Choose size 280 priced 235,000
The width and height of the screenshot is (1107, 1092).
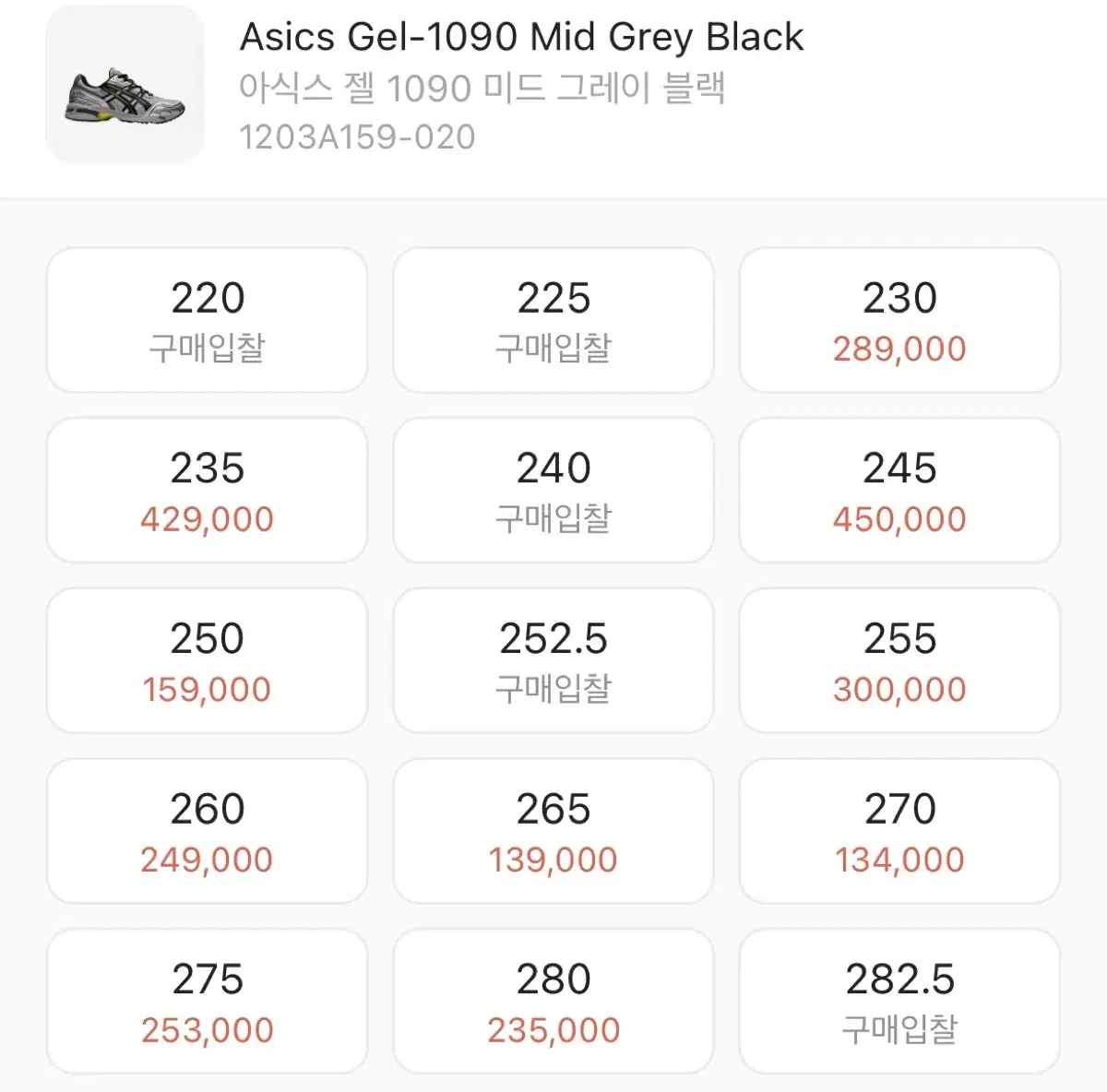tap(553, 1001)
